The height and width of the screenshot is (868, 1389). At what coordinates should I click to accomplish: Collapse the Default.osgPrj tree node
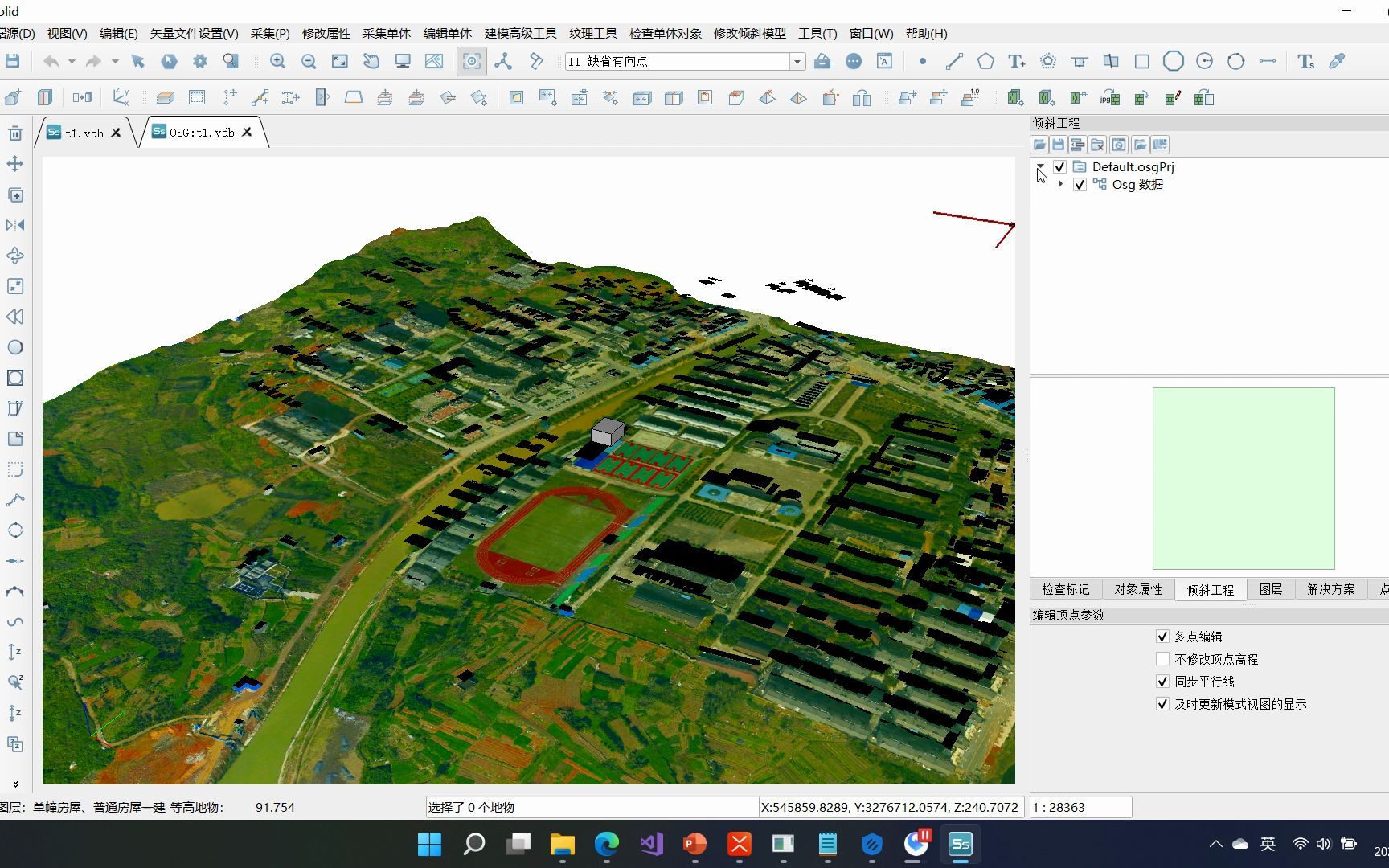[1041, 167]
